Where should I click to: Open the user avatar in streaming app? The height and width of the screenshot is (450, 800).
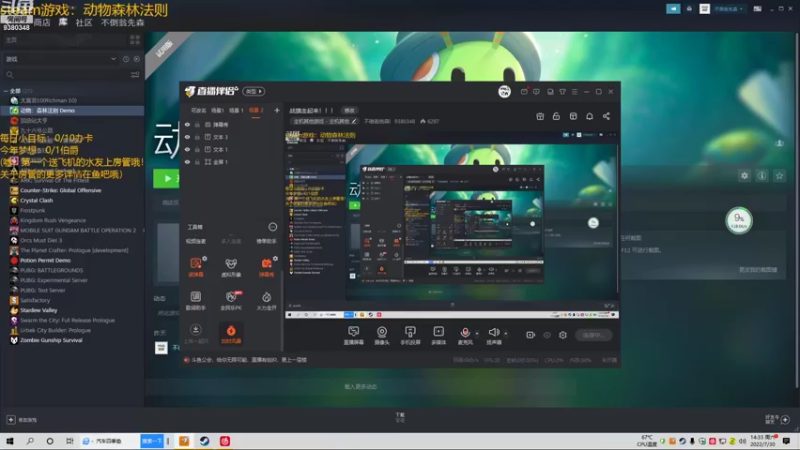tap(504, 91)
